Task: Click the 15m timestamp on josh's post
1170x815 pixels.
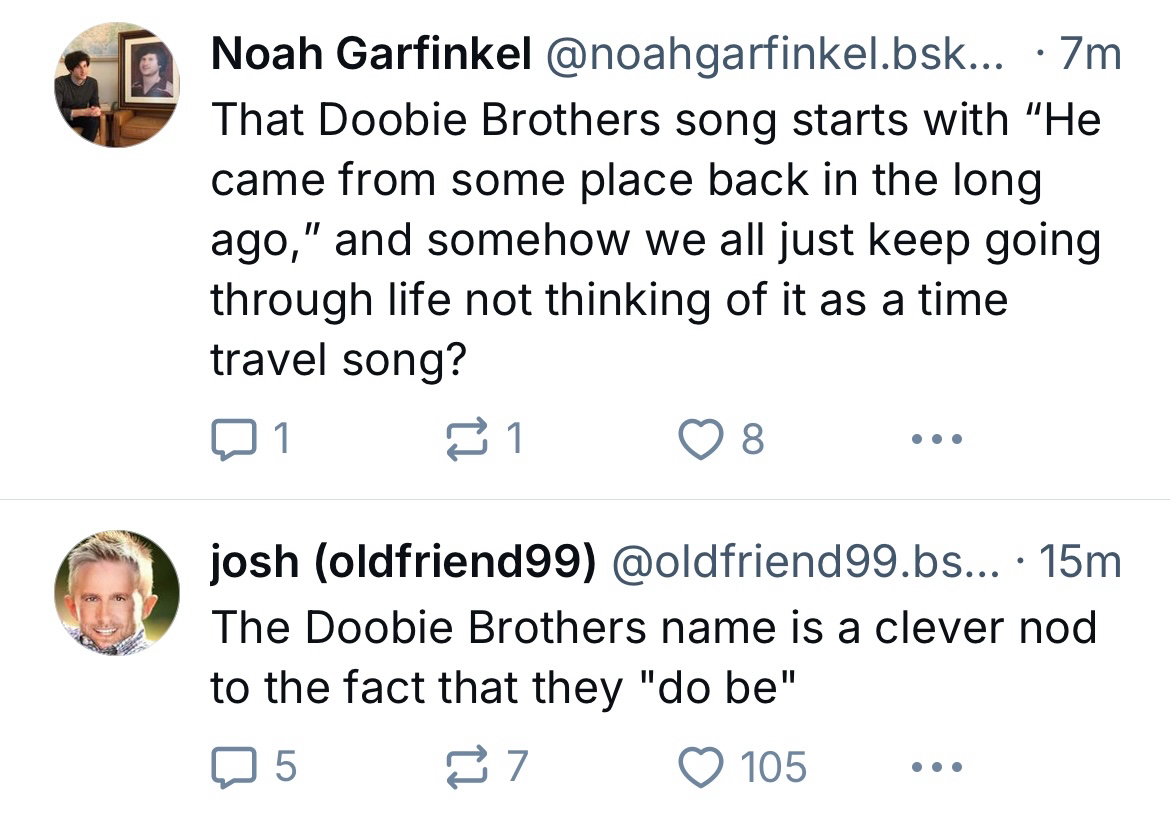Action: pyautogui.click(x=1080, y=564)
